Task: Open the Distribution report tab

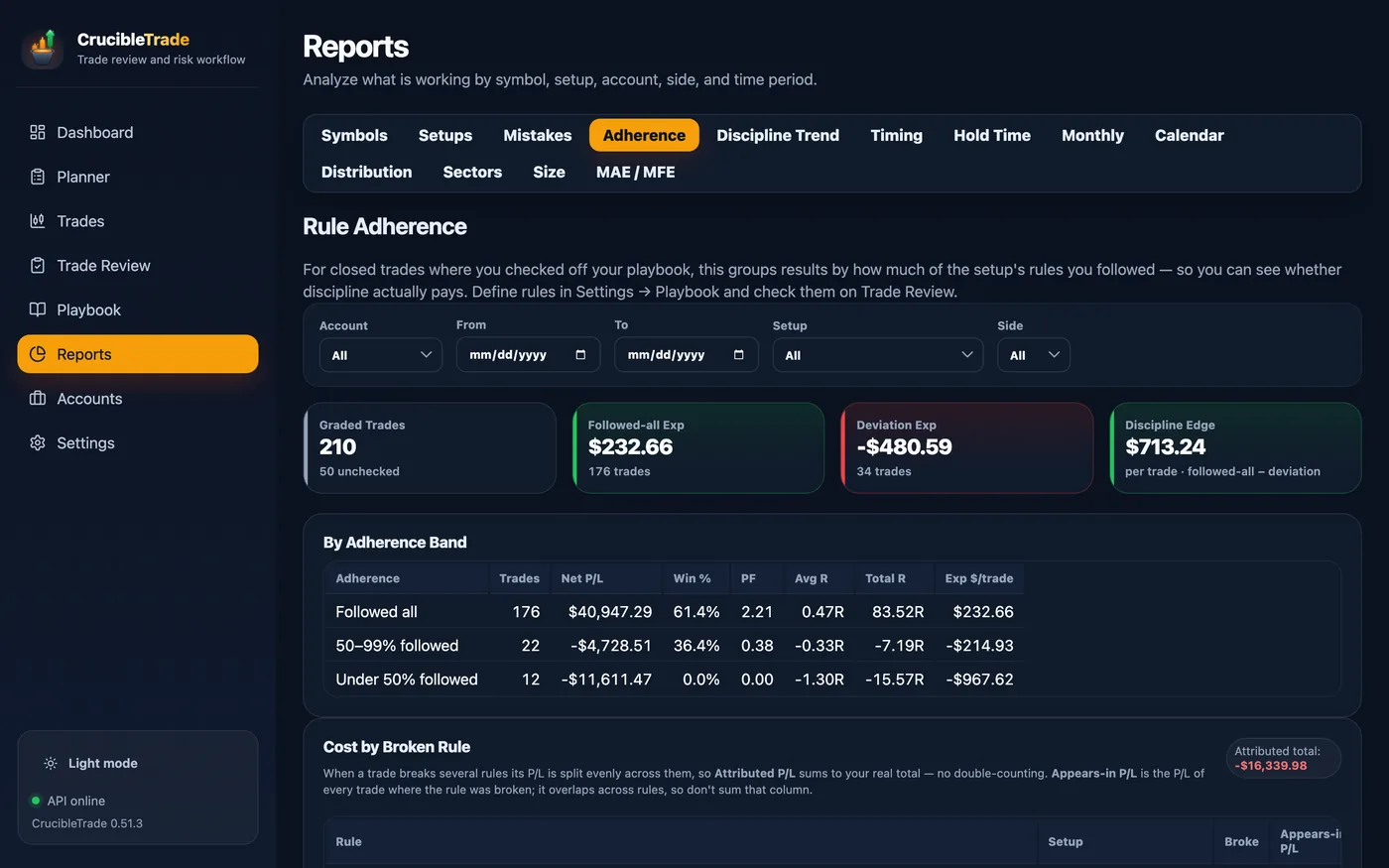Action: click(366, 172)
